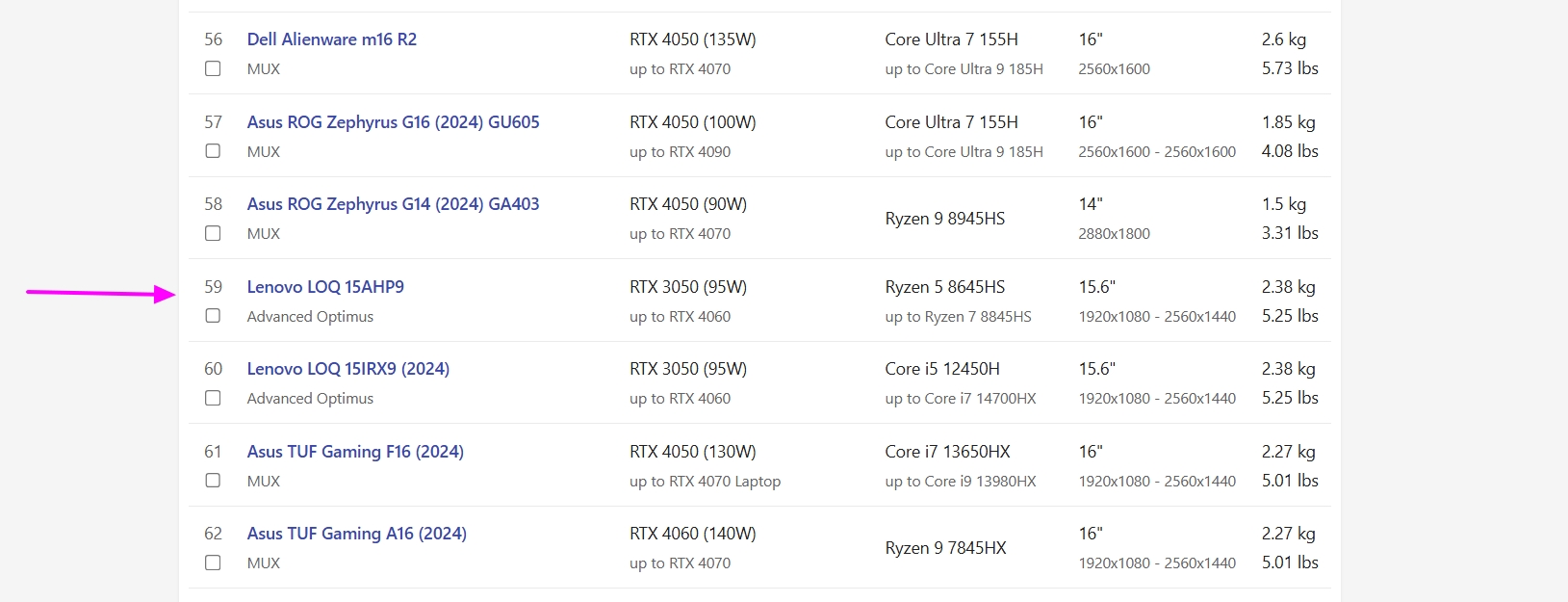Check the Asus TUF Gaming A16 checkbox
The height and width of the screenshot is (602, 1568).
(213, 563)
